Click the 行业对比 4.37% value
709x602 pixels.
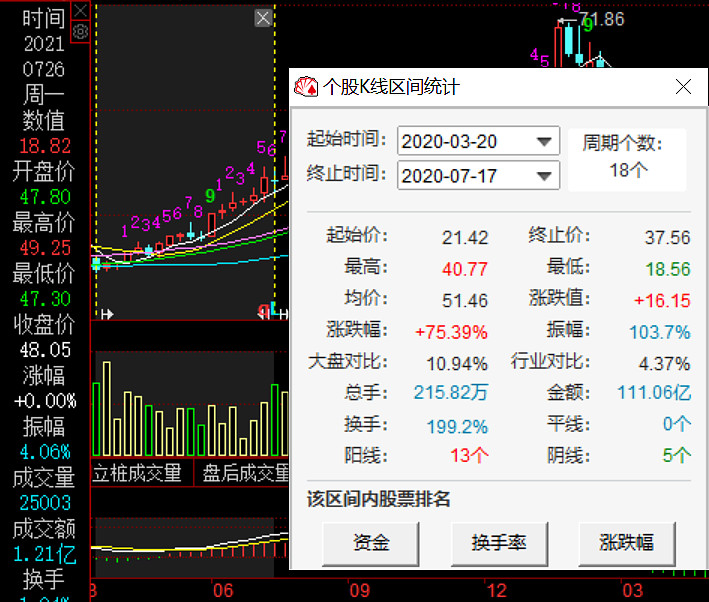pos(664,364)
